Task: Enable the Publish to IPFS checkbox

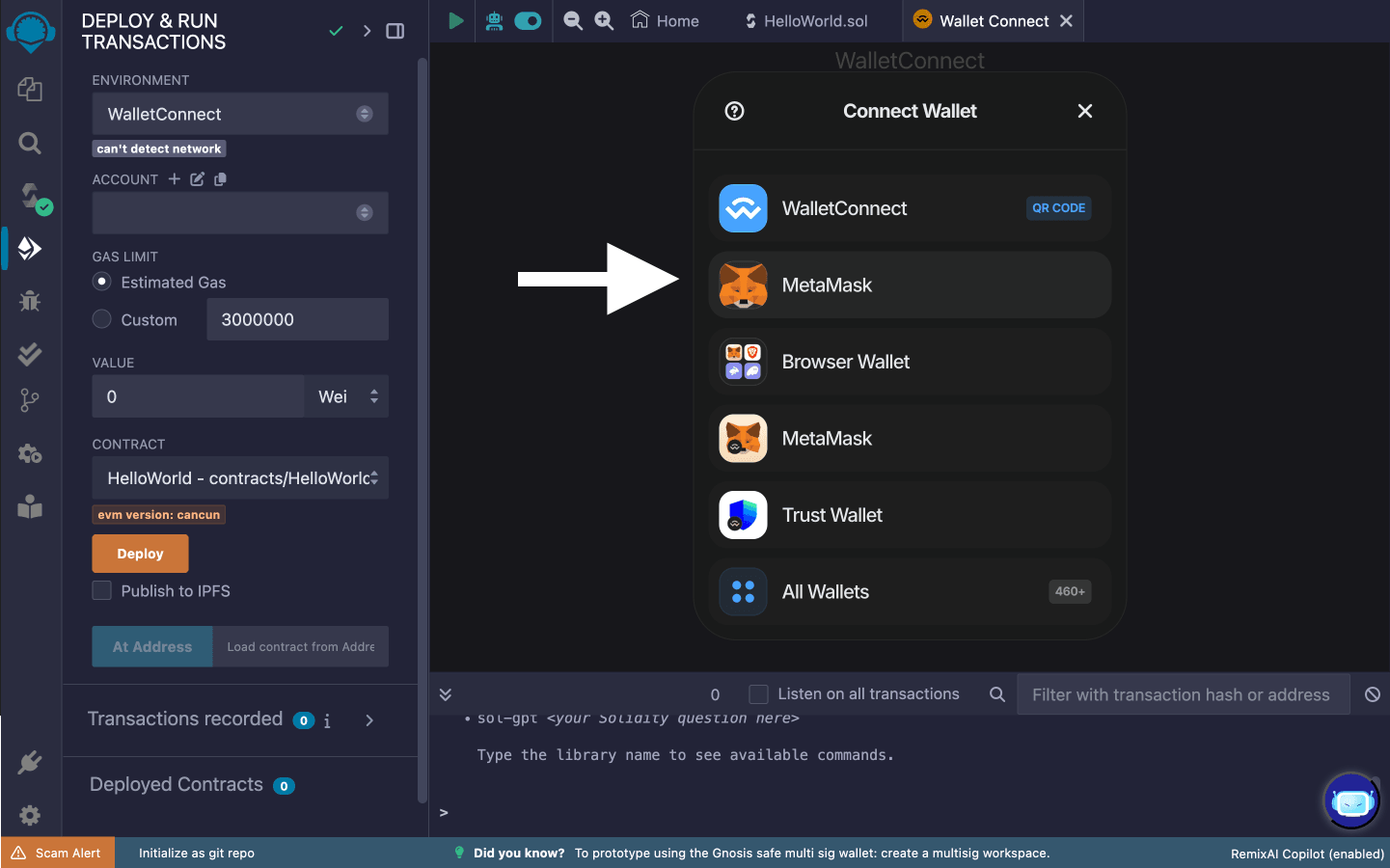Action: pos(102,591)
